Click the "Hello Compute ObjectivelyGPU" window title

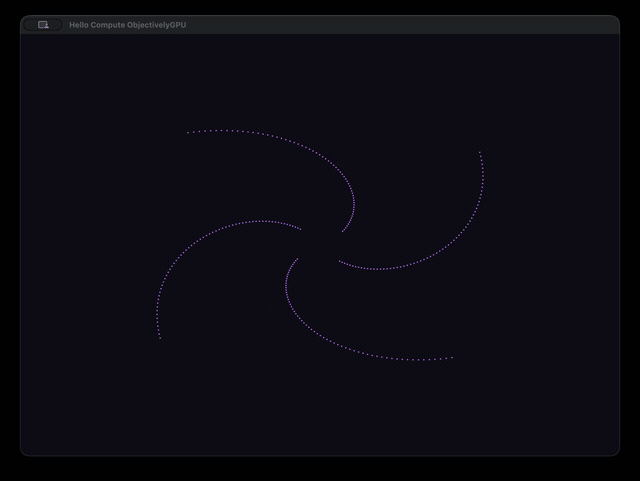pyautogui.click(x=127, y=25)
